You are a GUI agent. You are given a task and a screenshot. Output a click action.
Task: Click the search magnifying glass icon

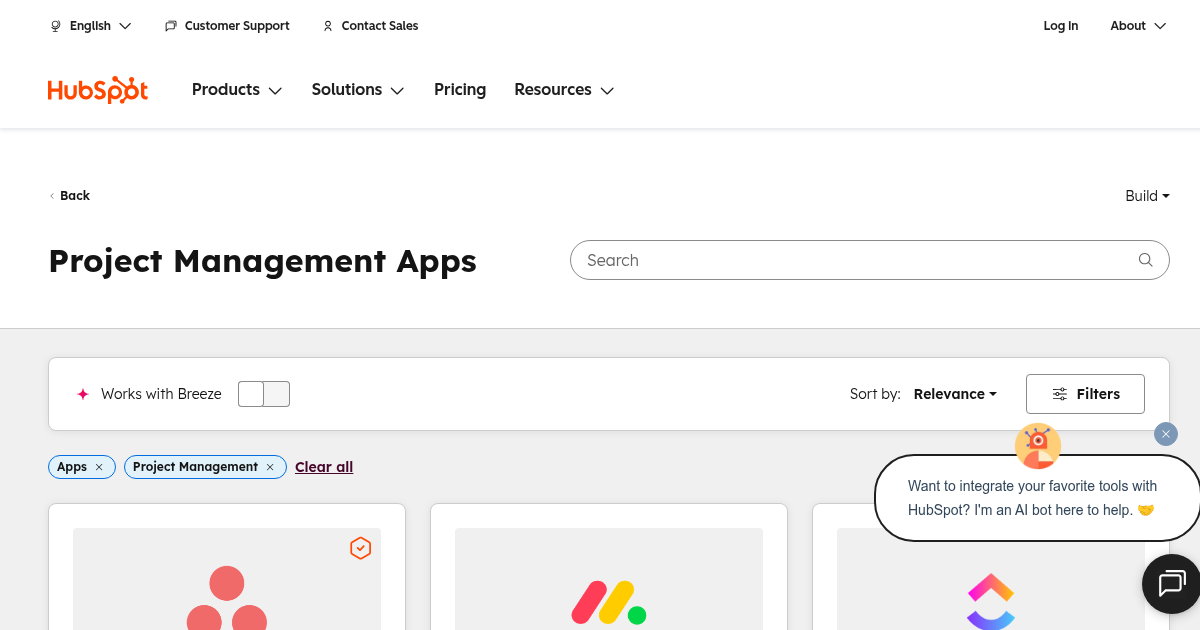(1144, 259)
